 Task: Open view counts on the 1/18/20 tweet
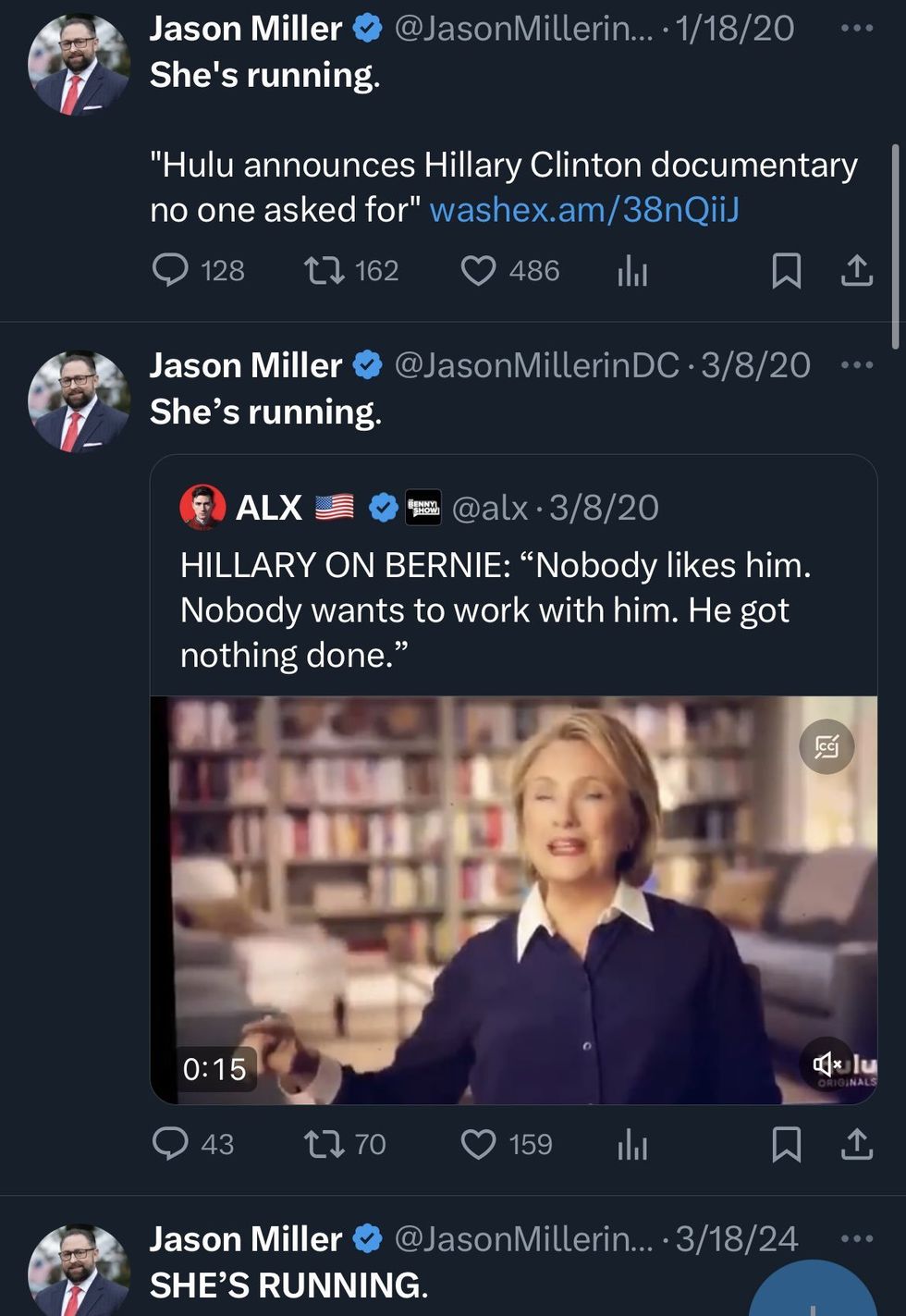tap(631, 271)
